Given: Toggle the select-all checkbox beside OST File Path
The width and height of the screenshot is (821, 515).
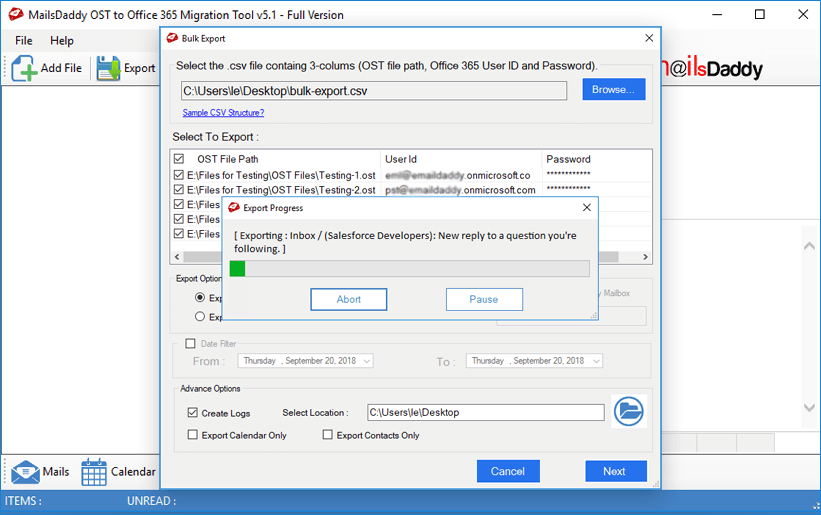Looking at the screenshot, I should tap(179, 159).
